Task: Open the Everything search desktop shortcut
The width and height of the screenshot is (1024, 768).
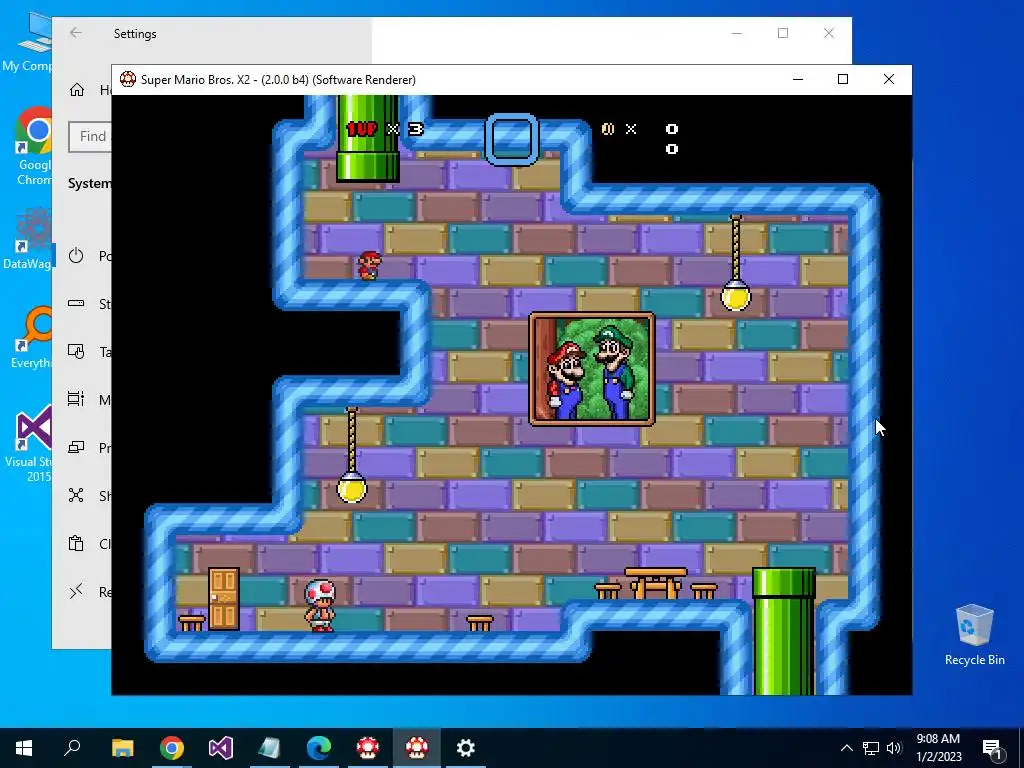Action: tap(31, 337)
